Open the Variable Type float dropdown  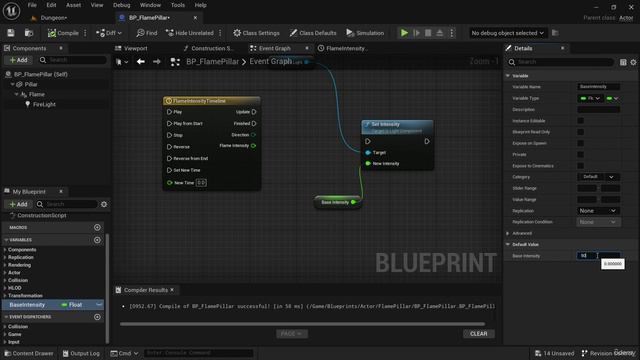coord(590,98)
